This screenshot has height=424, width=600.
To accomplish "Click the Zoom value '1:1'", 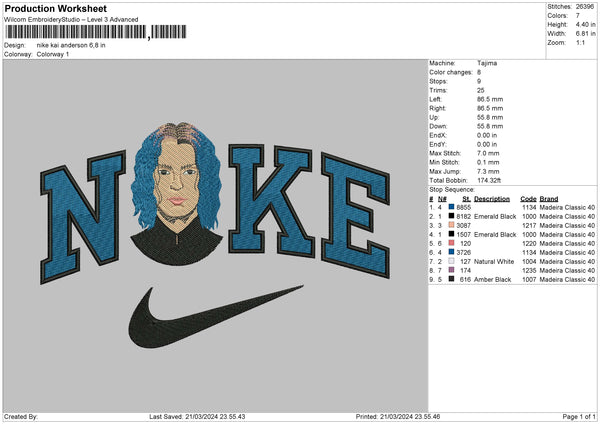I will tap(580, 42).
